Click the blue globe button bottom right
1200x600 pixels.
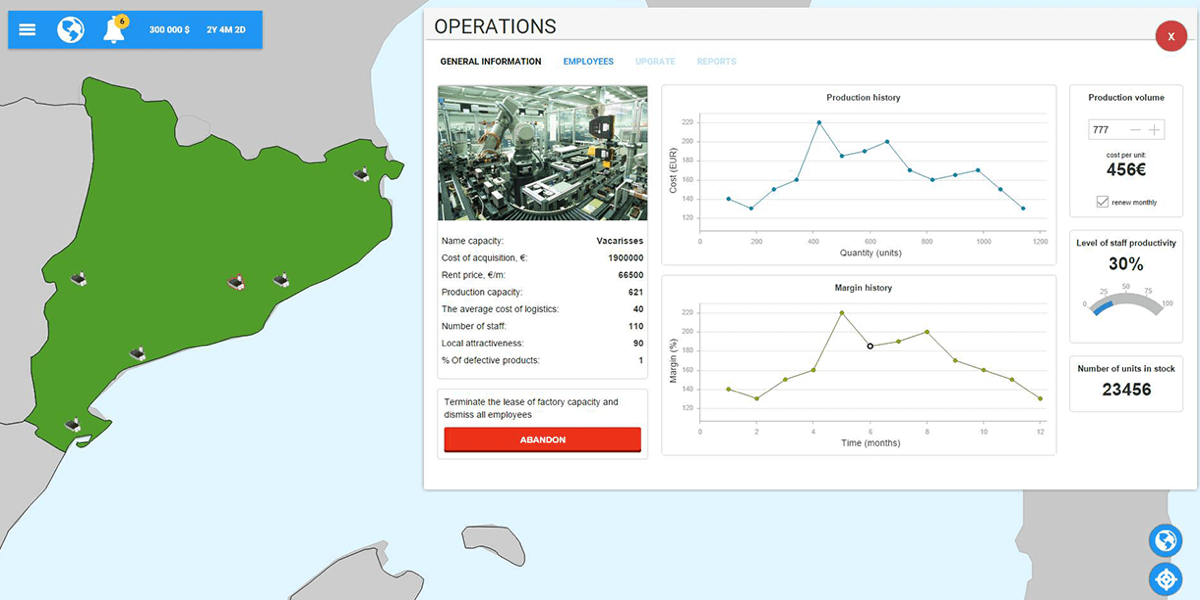click(1165, 541)
